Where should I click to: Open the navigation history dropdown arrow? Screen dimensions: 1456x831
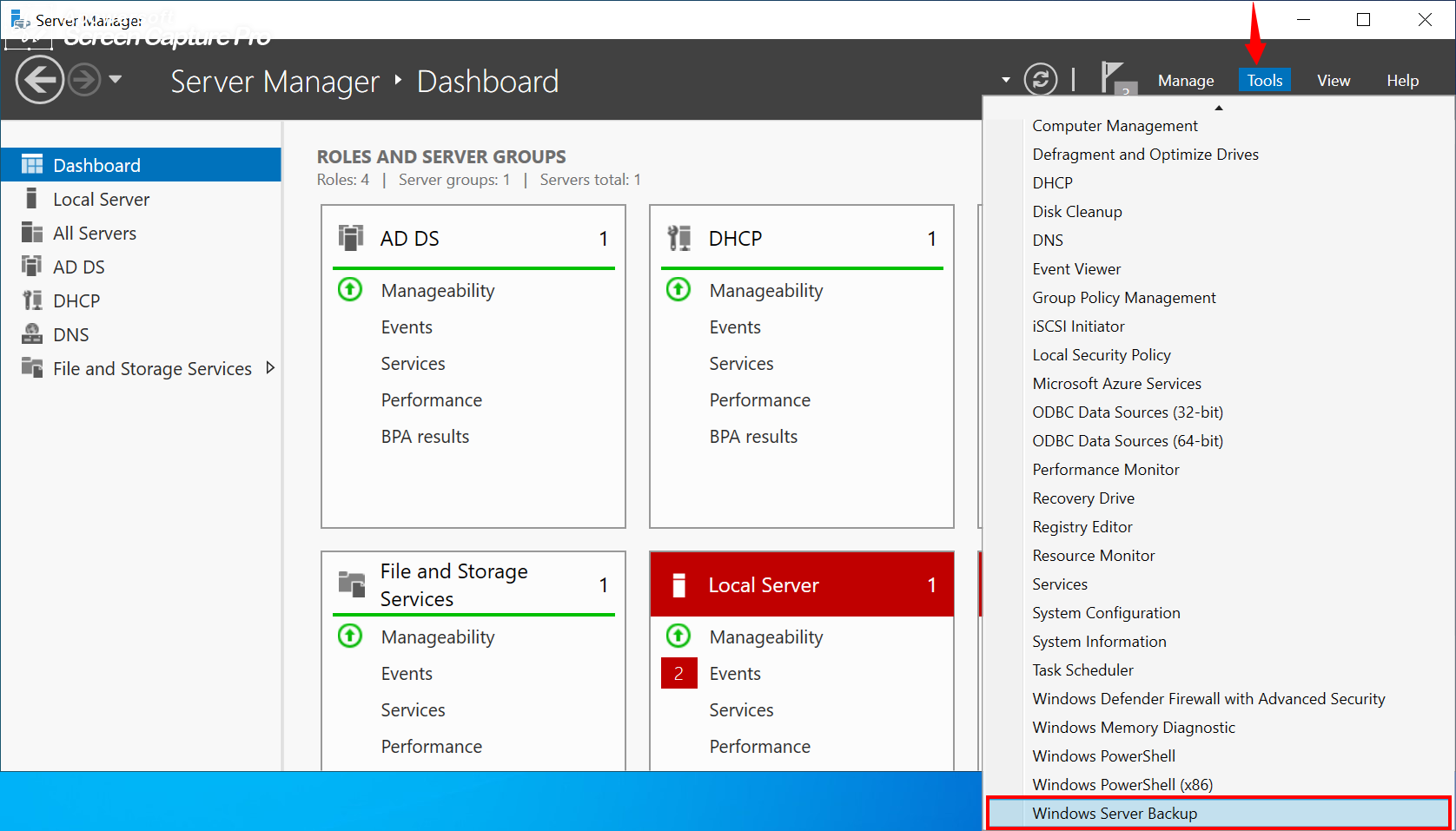point(115,80)
